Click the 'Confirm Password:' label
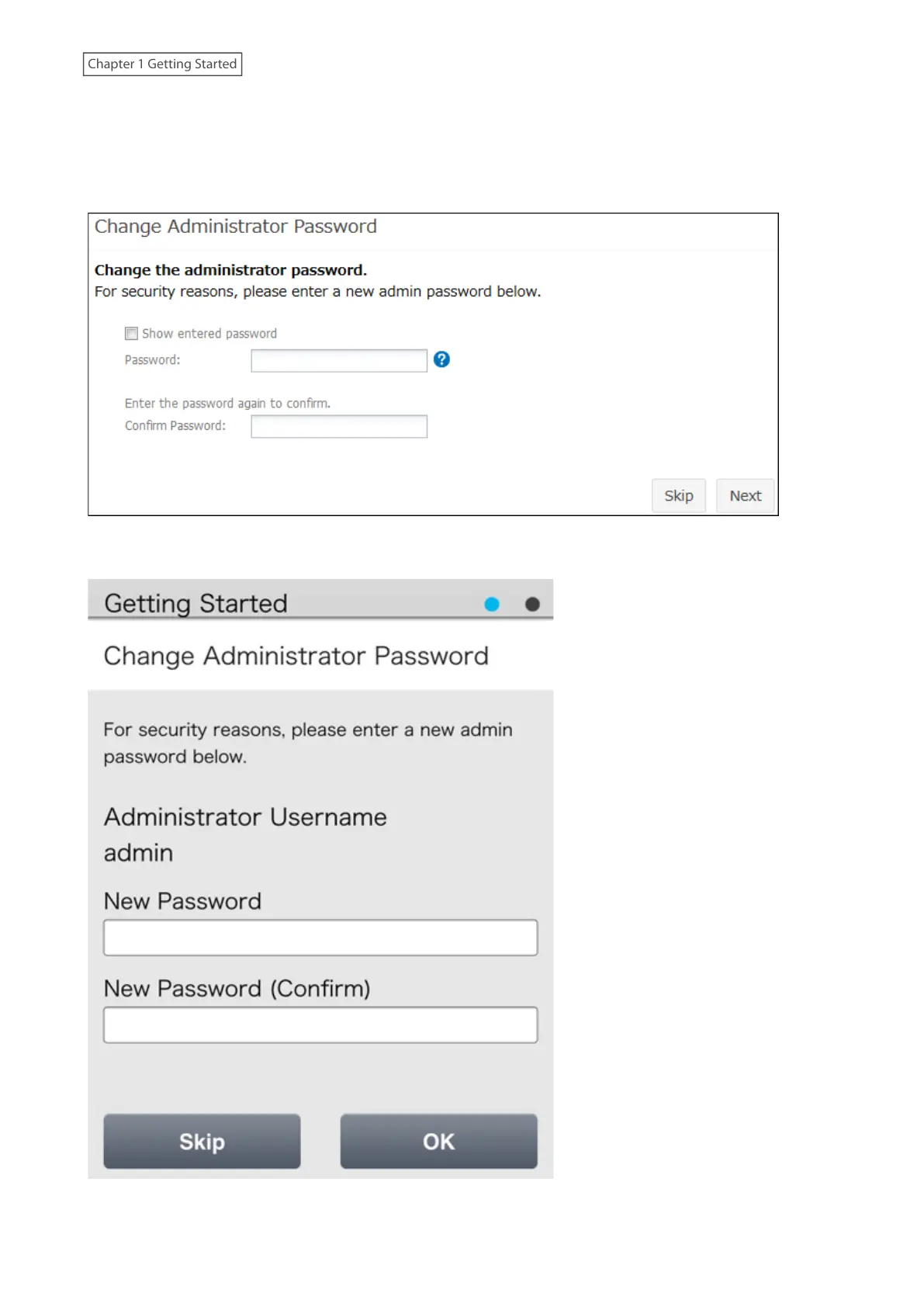This screenshot has width=924, height=1307. tap(175, 426)
